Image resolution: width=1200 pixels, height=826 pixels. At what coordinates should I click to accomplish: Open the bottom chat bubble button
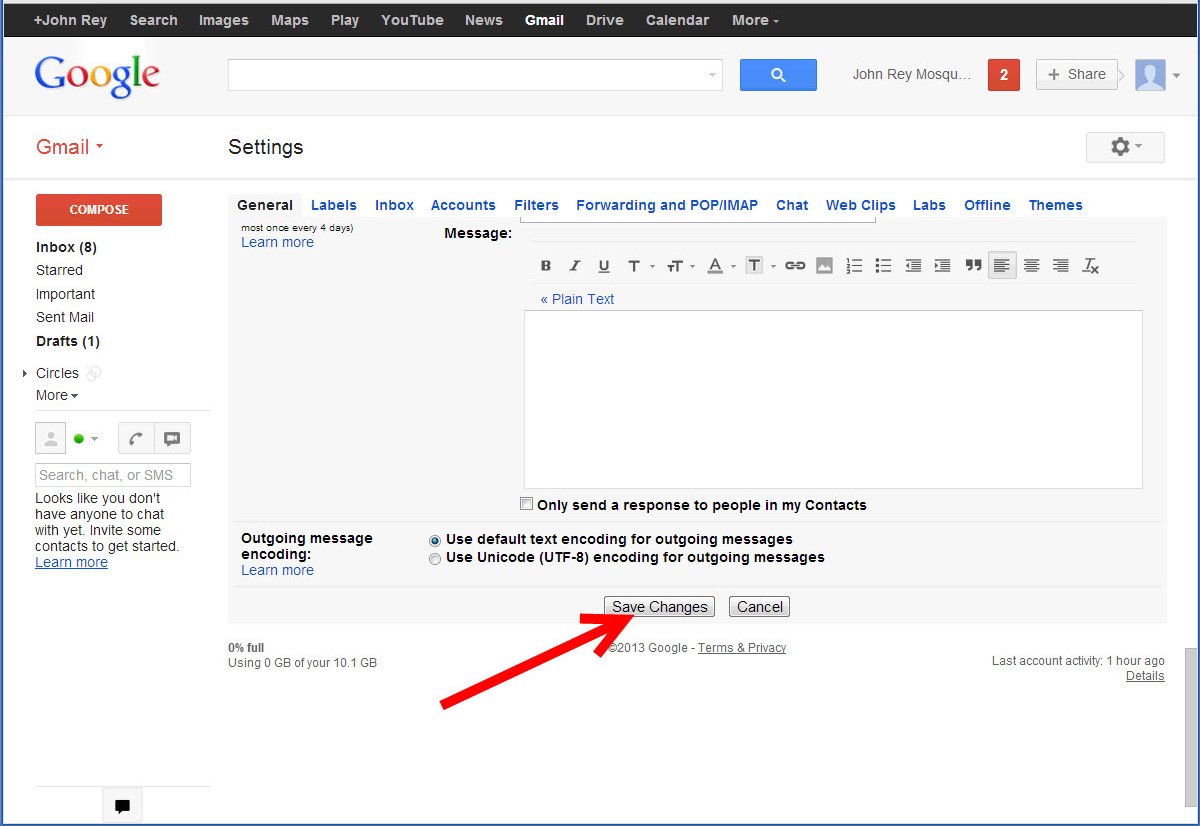click(x=122, y=805)
